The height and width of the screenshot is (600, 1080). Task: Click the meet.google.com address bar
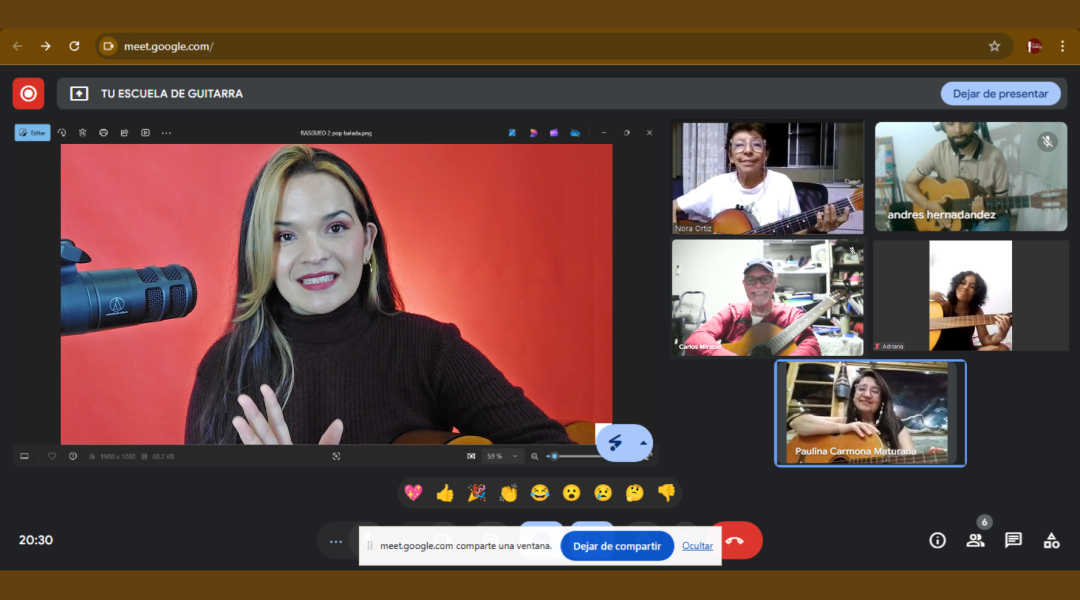pos(554,46)
